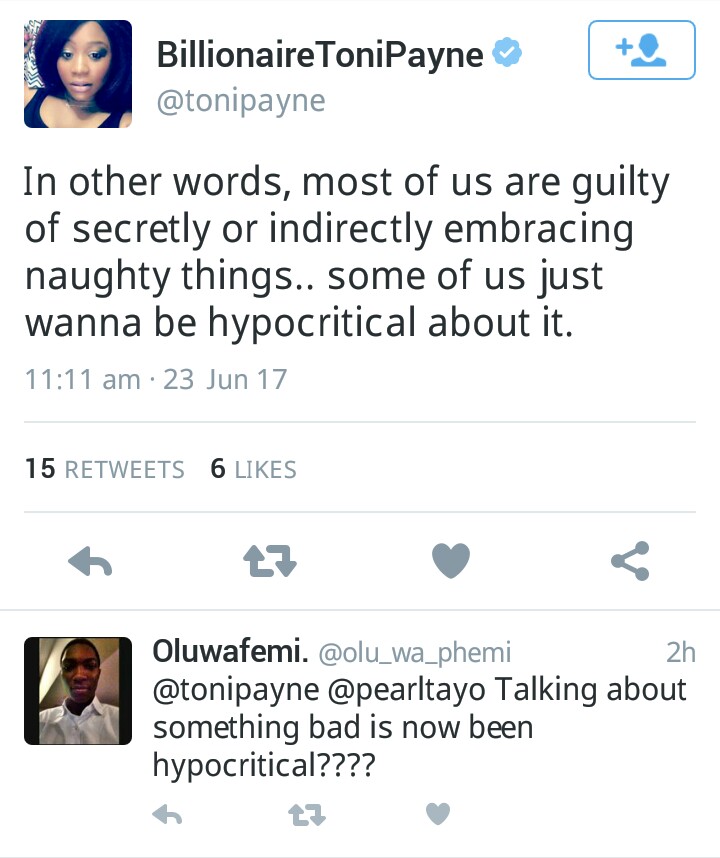Open the @olu_wa_phemi handle
Screen dimensions: 720x858
coord(414,653)
